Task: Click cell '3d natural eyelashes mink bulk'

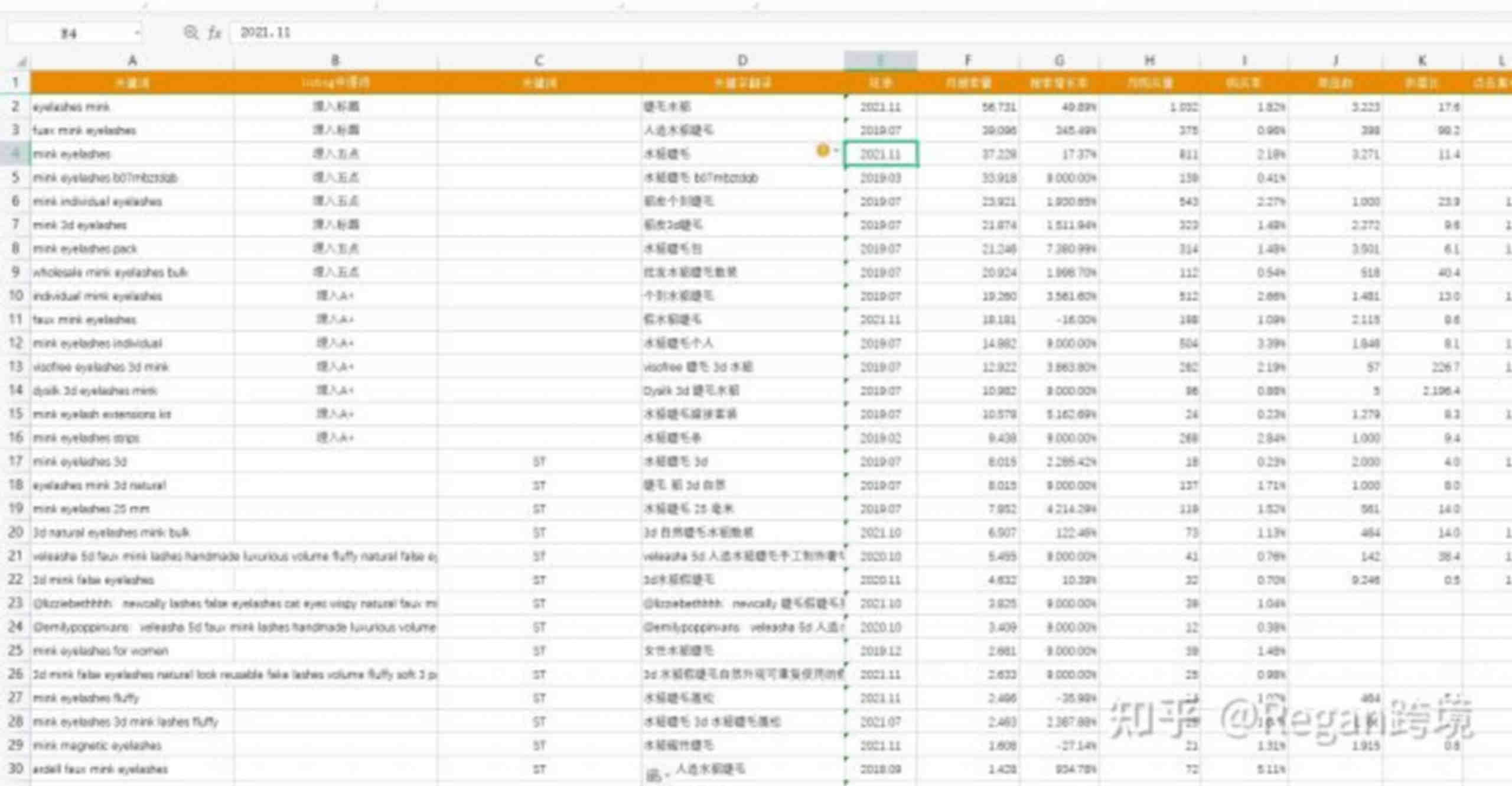Action: click(x=132, y=532)
